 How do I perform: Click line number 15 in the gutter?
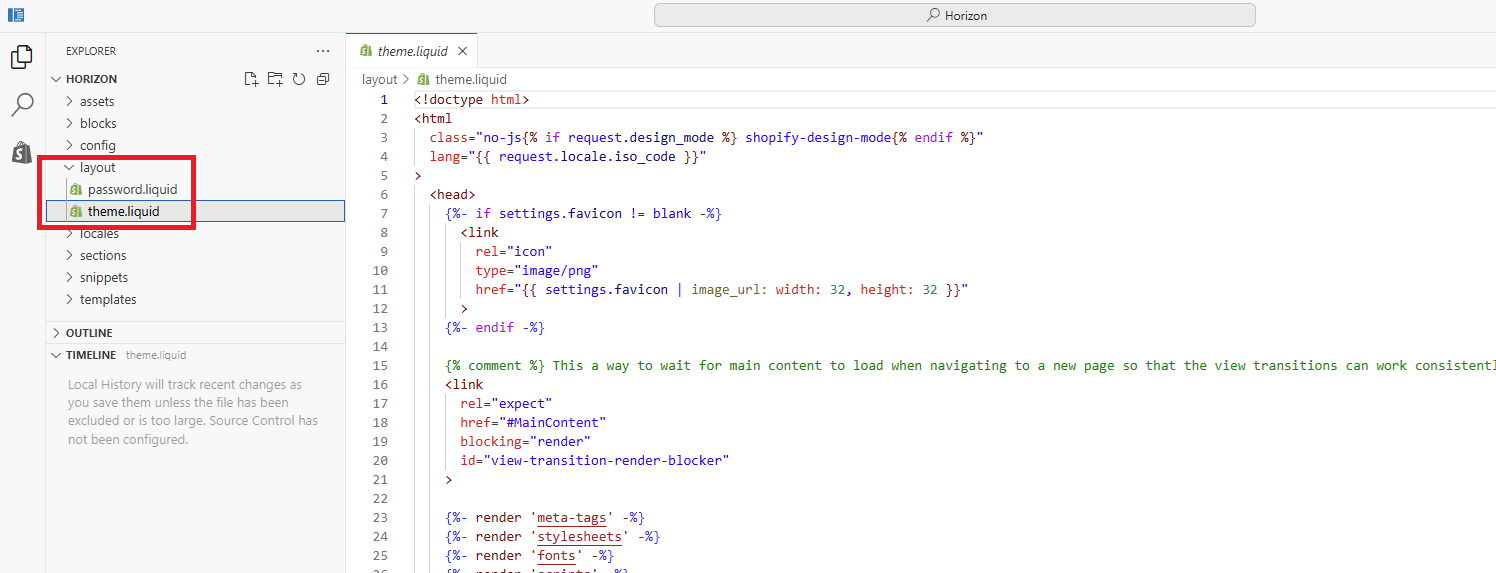point(380,366)
